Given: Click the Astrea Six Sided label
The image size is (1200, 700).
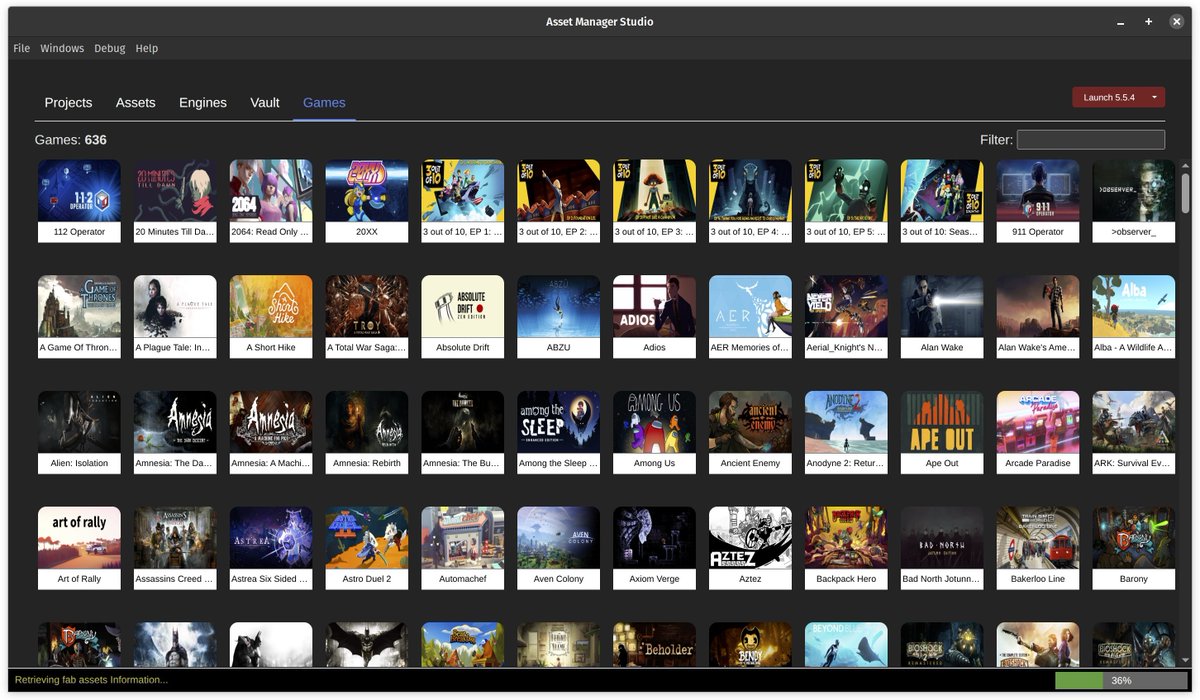Looking at the screenshot, I should point(271,579).
